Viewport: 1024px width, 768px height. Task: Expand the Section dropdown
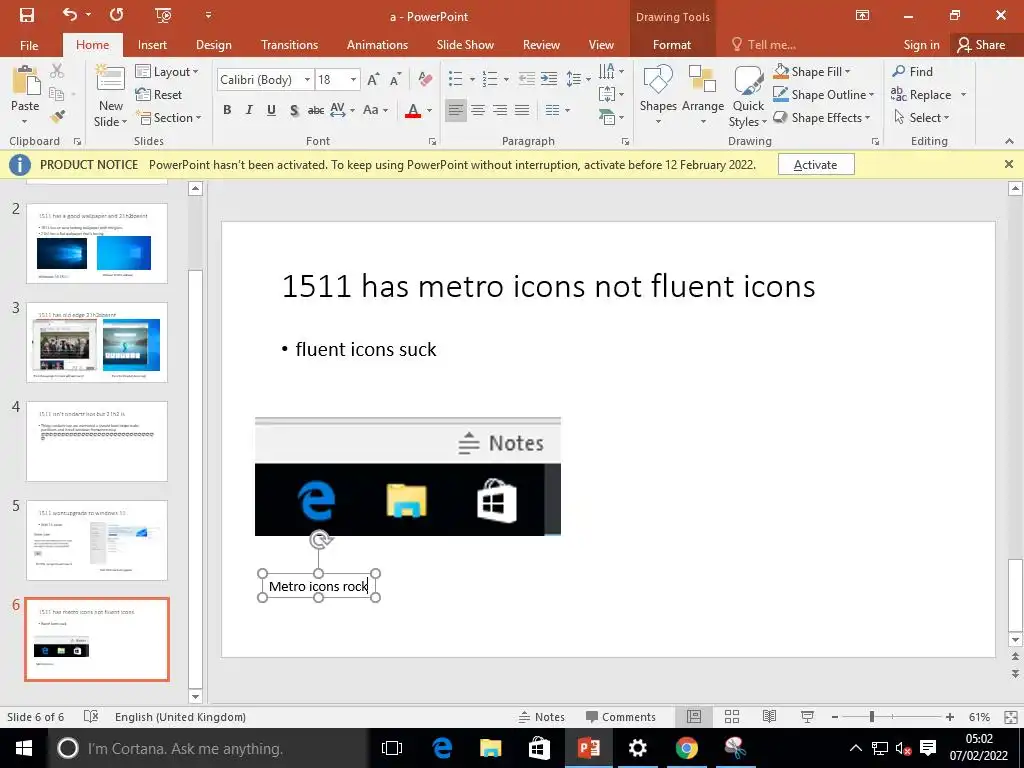pyautogui.click(x=168, y=118)
